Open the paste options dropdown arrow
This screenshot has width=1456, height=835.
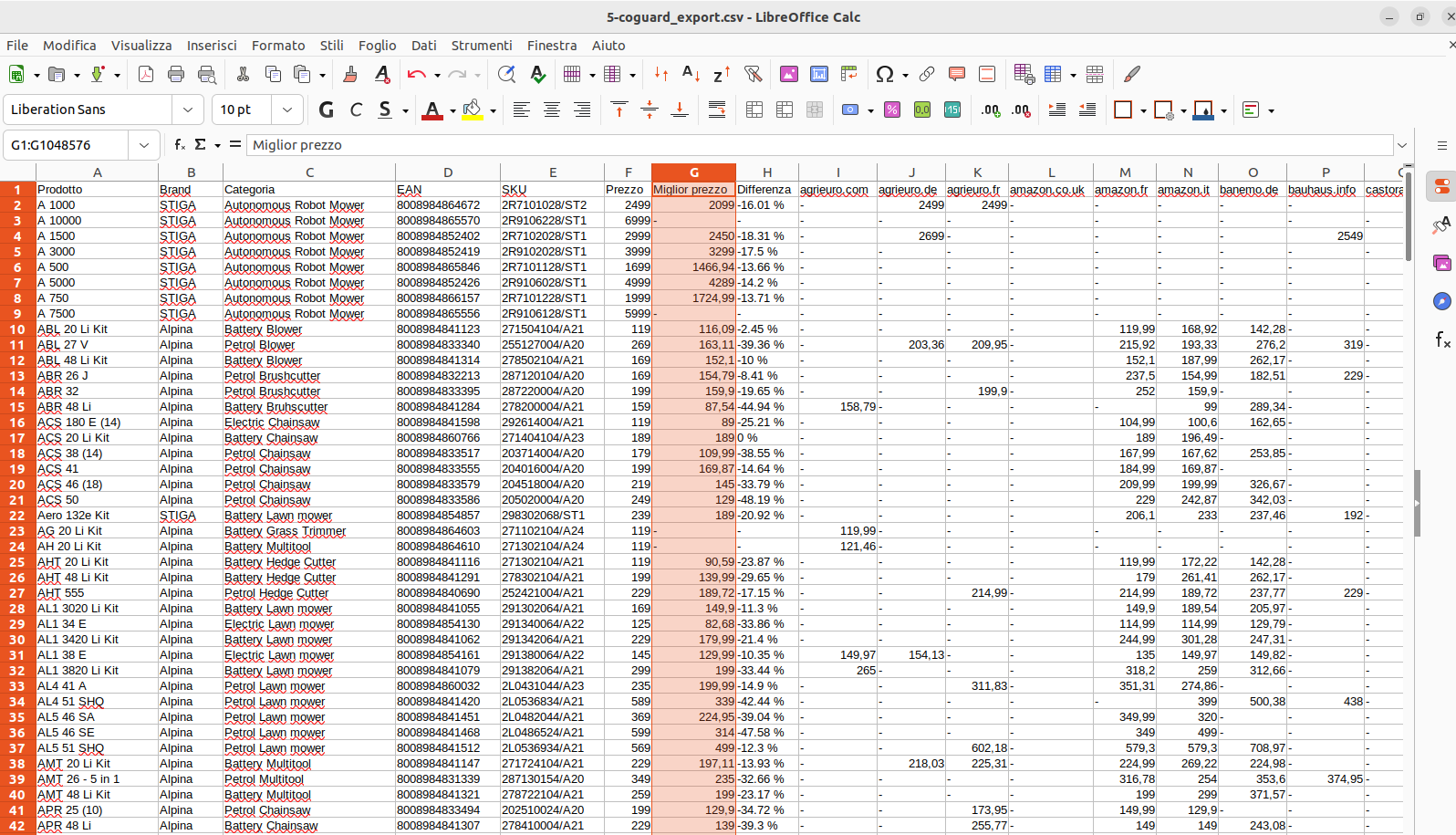coord(322,75)
